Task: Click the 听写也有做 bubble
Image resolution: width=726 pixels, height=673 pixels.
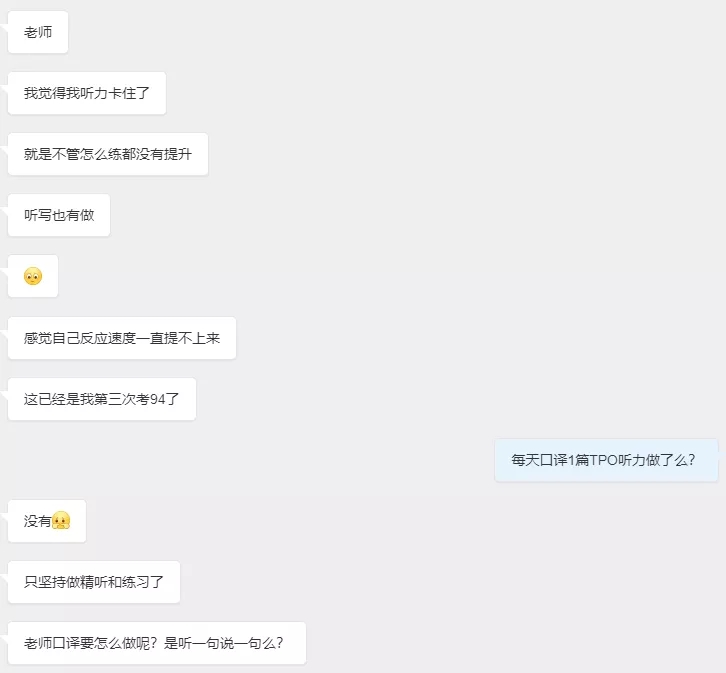Action: point(59,215)
